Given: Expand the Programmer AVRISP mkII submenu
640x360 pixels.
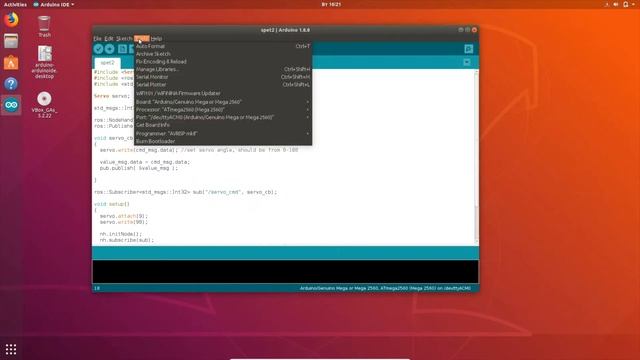Looking at the screenshot, I should click(223, 134).
